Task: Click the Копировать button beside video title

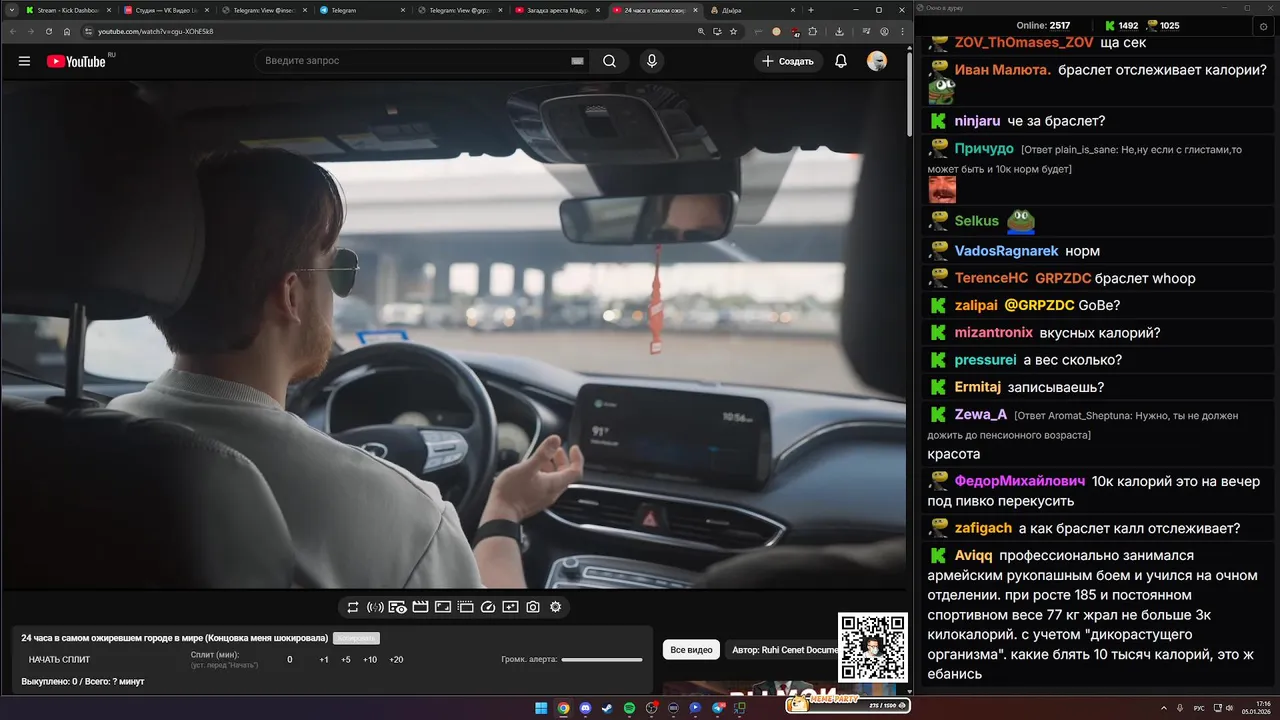Action: pyautogui.click(x=356, y=638)
